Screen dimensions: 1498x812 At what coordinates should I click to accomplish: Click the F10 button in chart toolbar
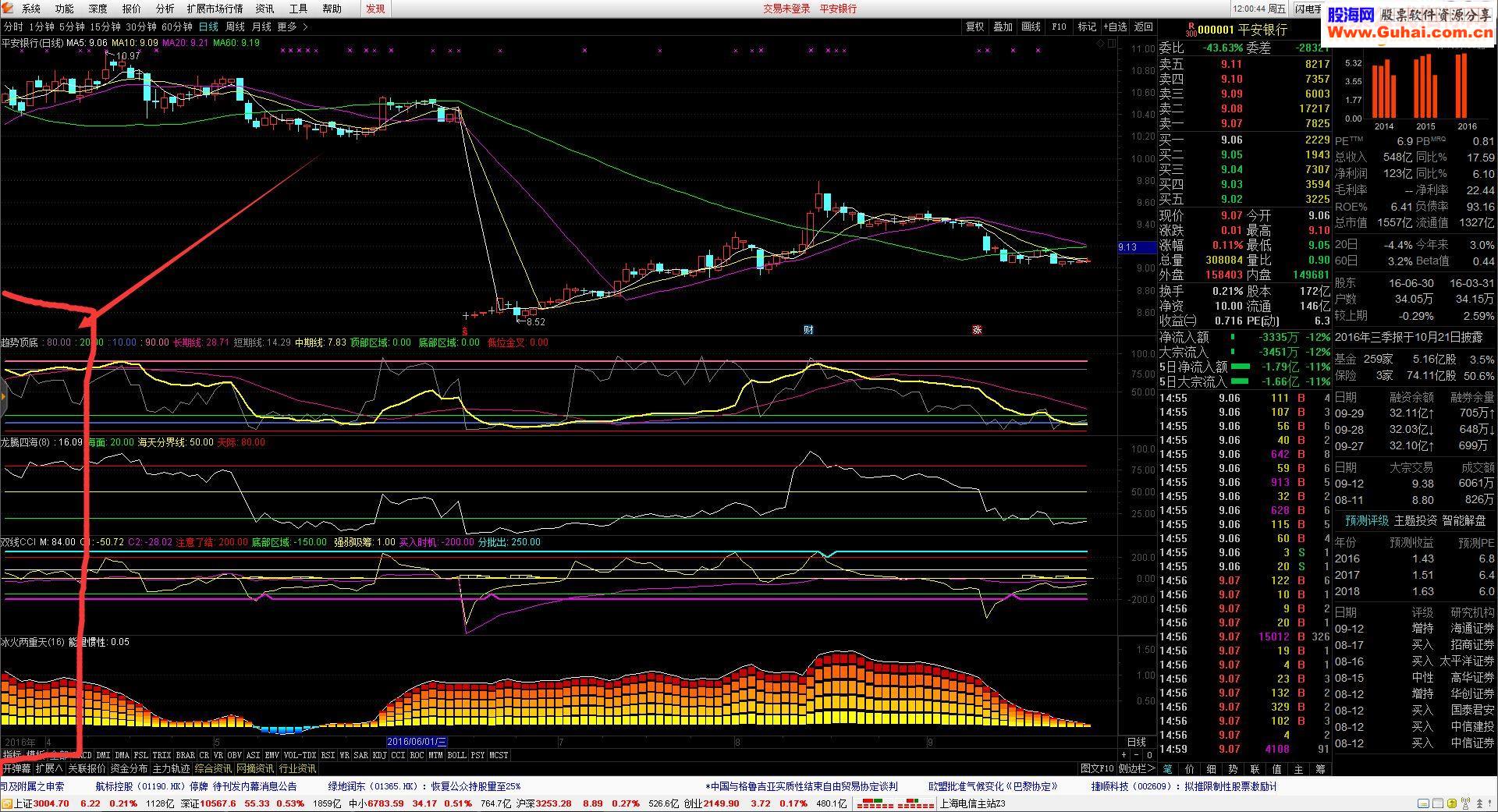(x=1059, y=27)
